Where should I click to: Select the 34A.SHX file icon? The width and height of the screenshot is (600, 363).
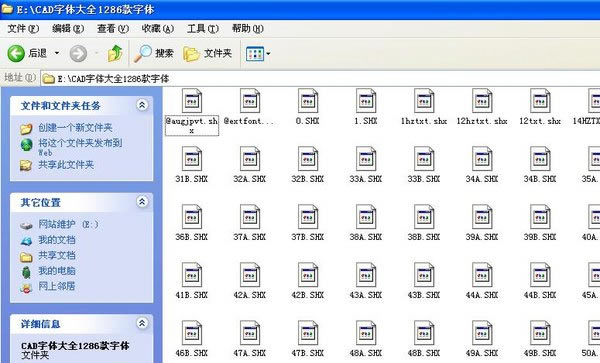[482, 159]
